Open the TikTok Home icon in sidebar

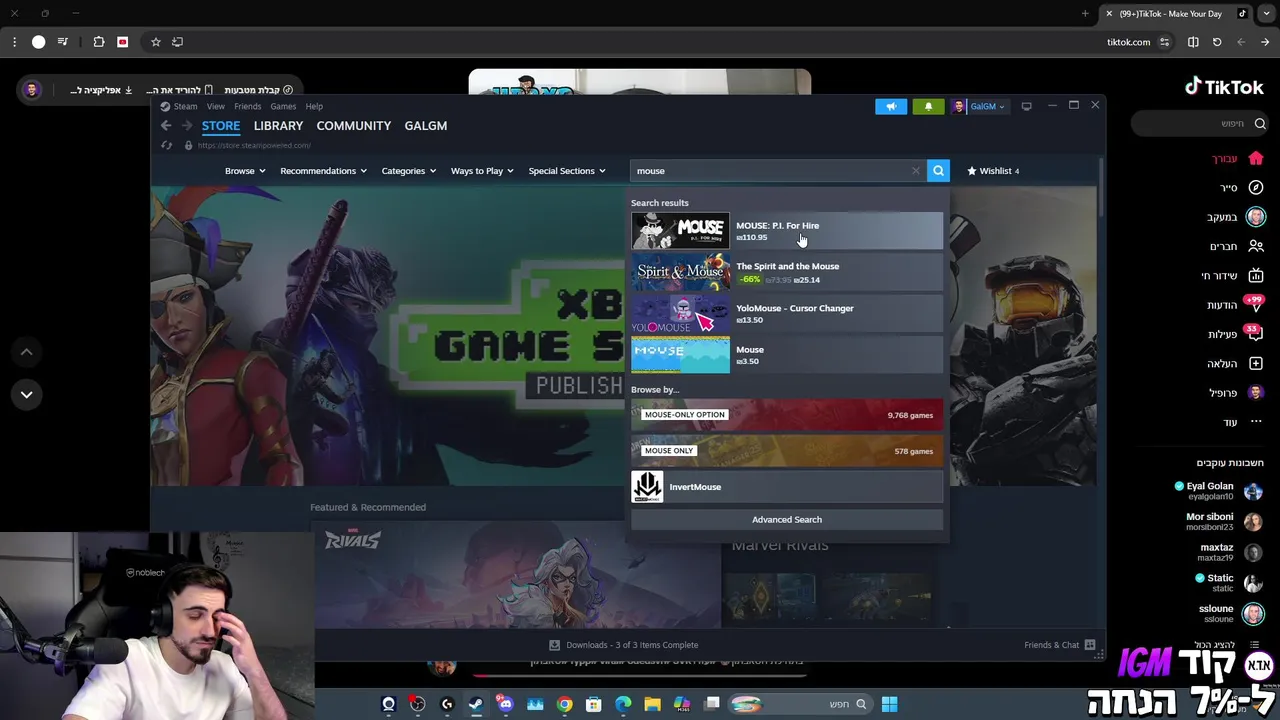point(1256,158)
